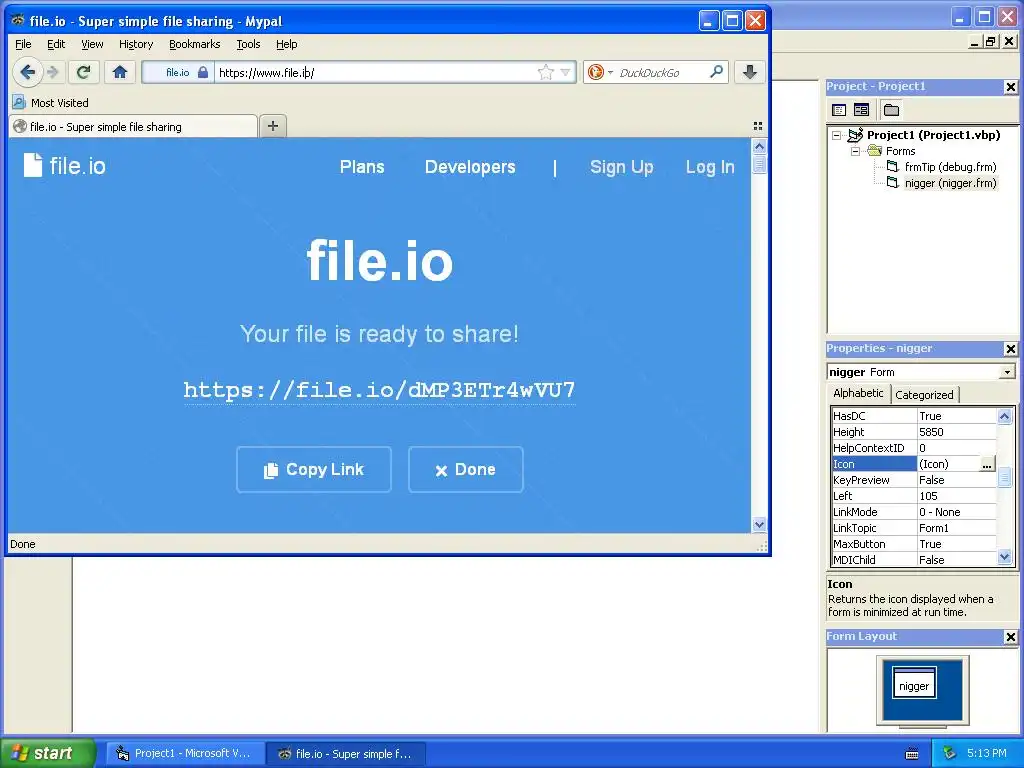Click the file.io logo in the page header

[64, 166]
